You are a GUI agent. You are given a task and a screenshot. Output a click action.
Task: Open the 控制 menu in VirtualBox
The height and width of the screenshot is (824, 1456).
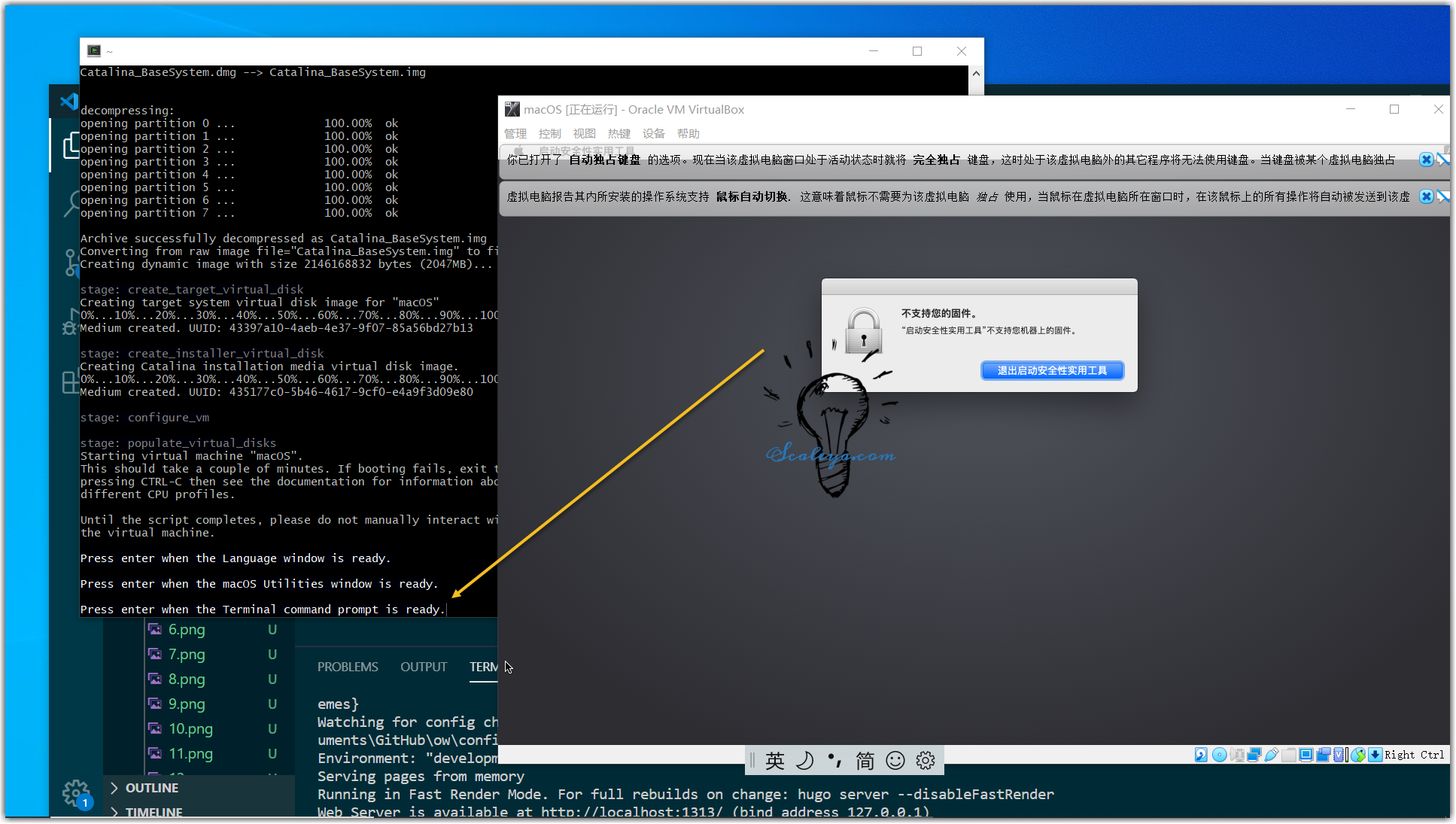pyautogui.click(x=549, y=133)
